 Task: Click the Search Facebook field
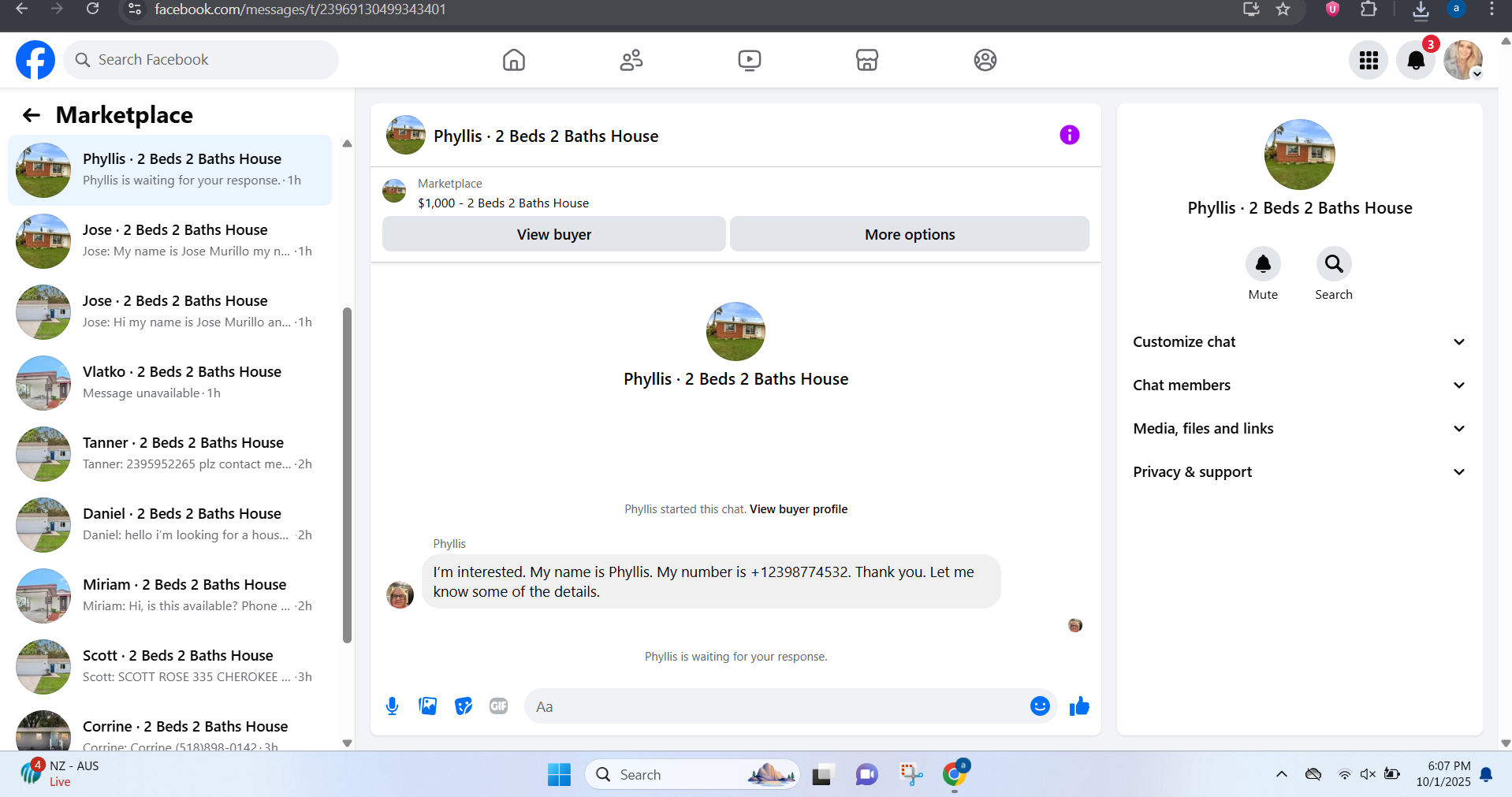(x=201, y=60)
